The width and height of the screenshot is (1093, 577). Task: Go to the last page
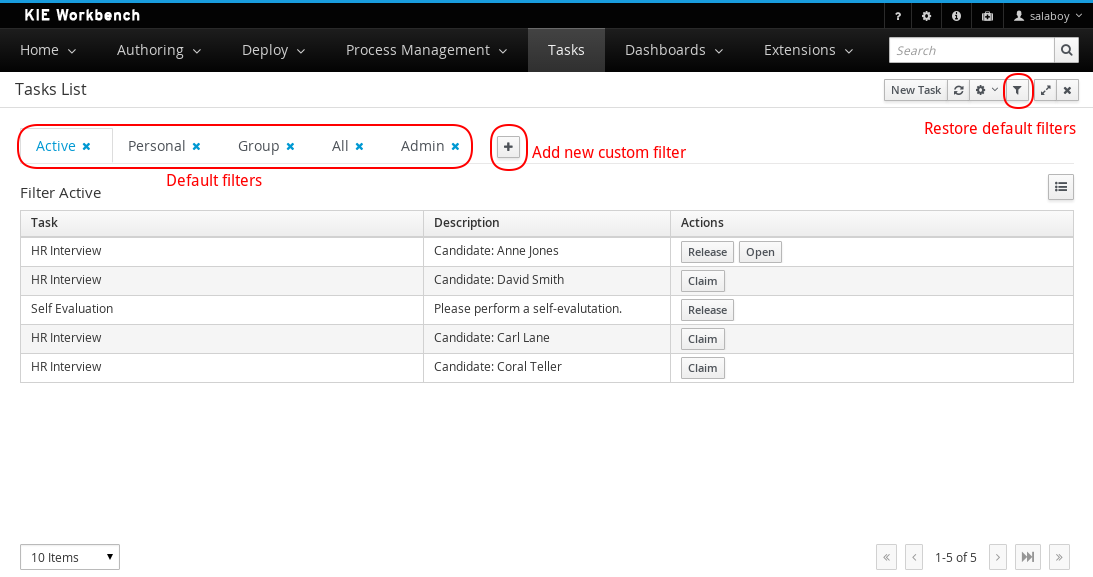click(x=1059, y=557)
